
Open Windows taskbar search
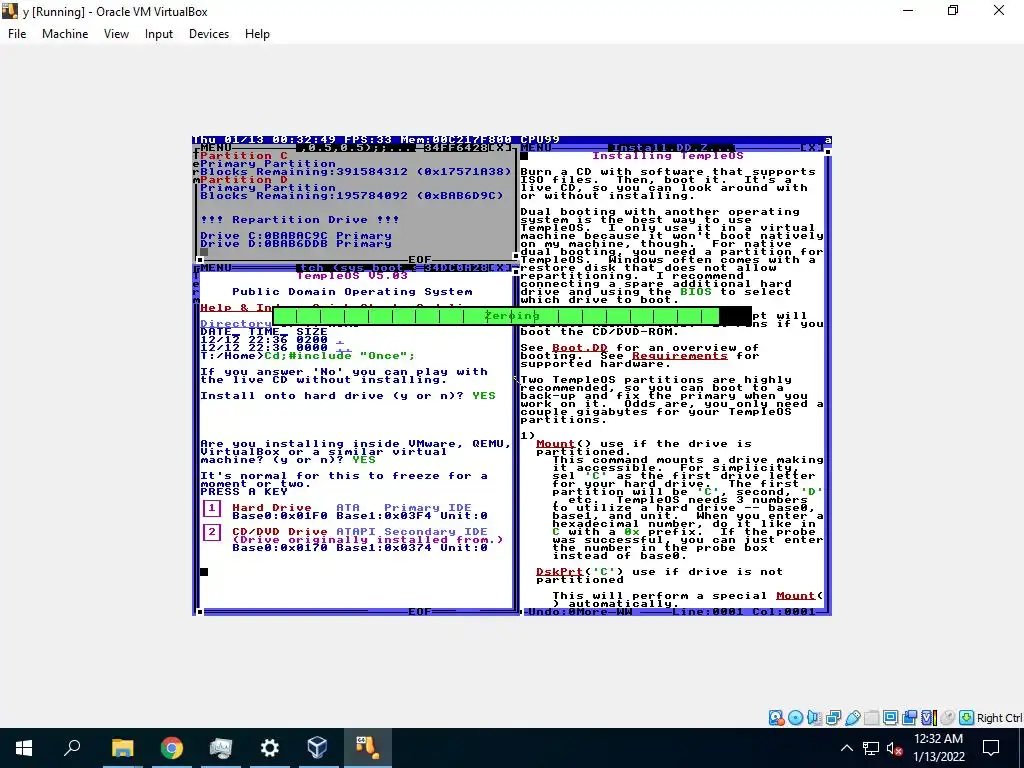pyautogui.click(x=72, y=748)
